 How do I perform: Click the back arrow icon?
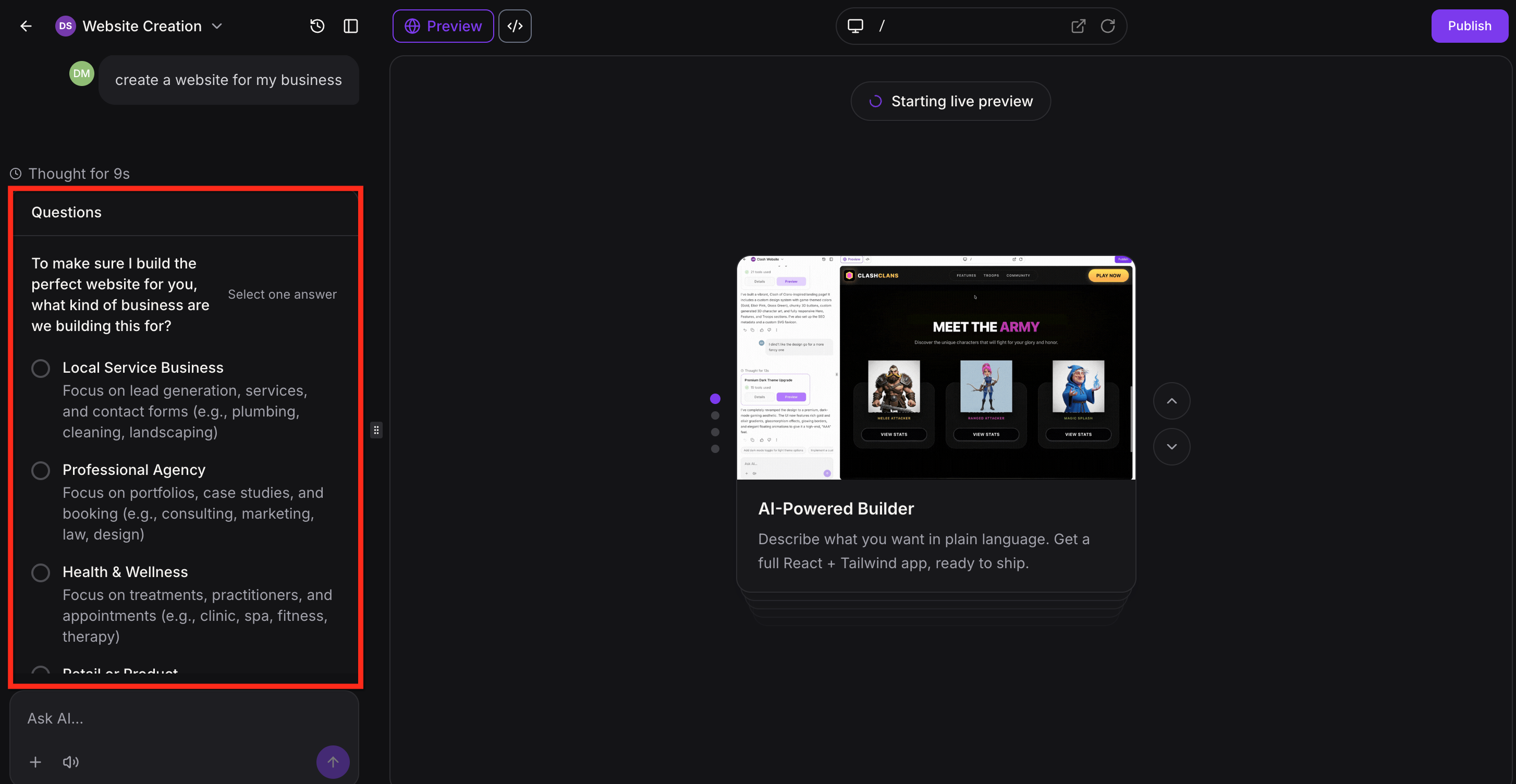26,26
